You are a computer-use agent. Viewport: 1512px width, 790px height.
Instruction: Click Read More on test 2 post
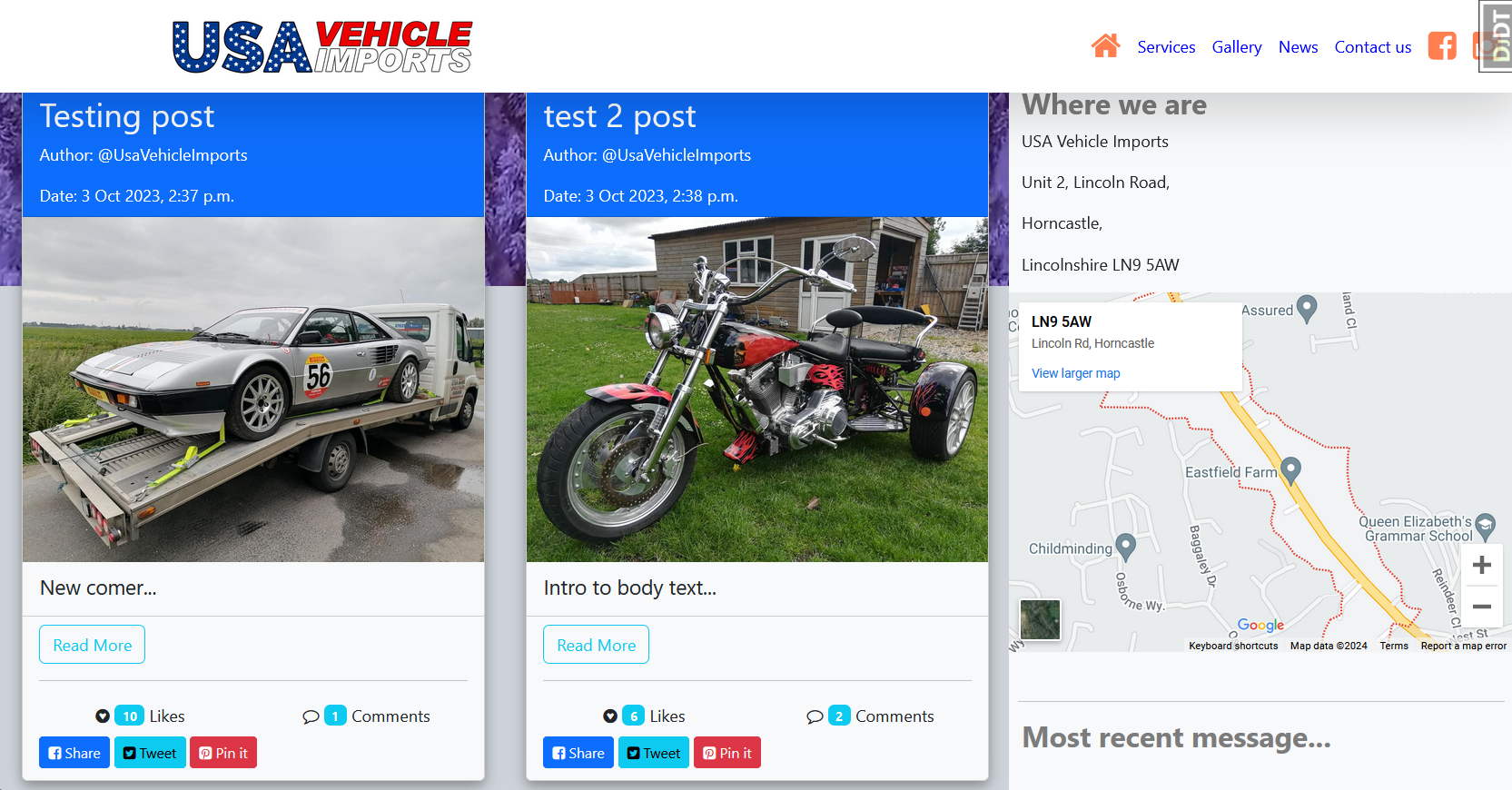pos(596,645)
